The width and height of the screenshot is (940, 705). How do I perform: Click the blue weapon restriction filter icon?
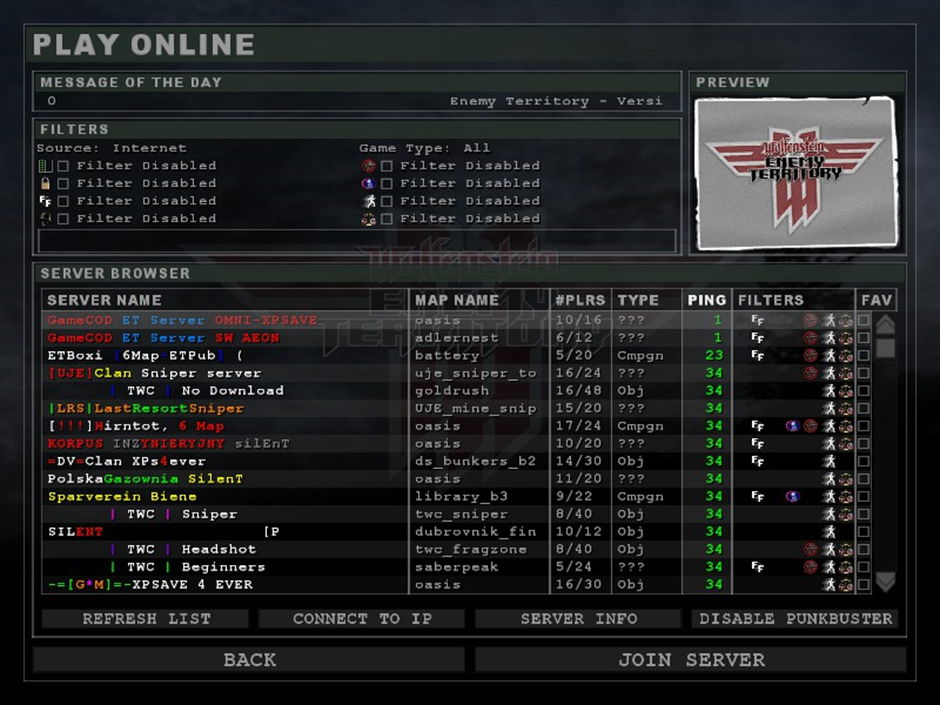pyautogui.click(x=368, y=184)
